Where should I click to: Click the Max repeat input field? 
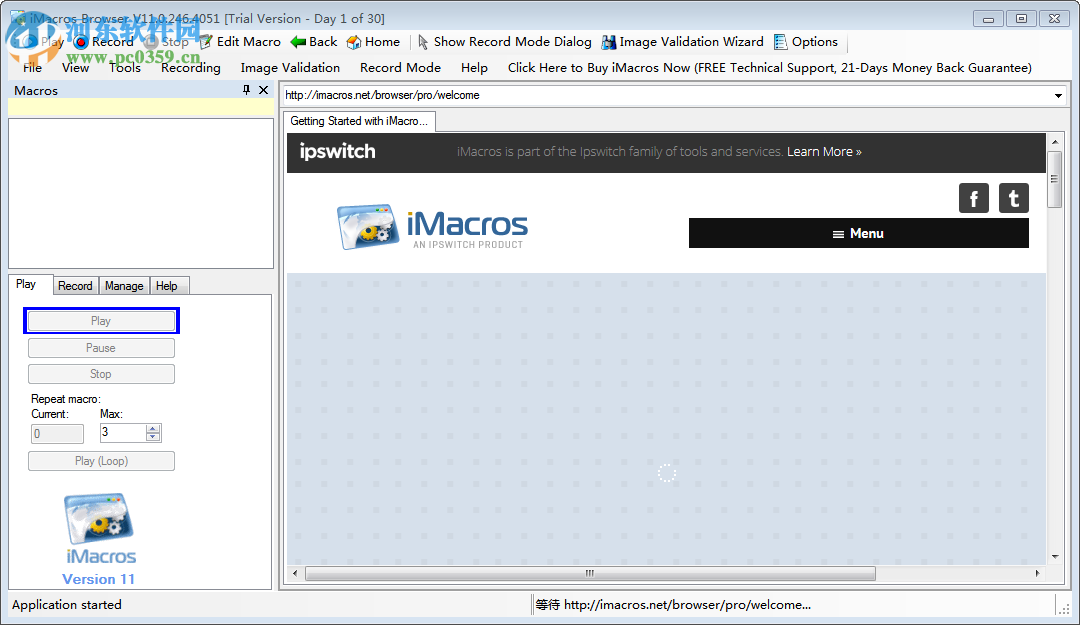pyautogui.click(x=123, y=433)
